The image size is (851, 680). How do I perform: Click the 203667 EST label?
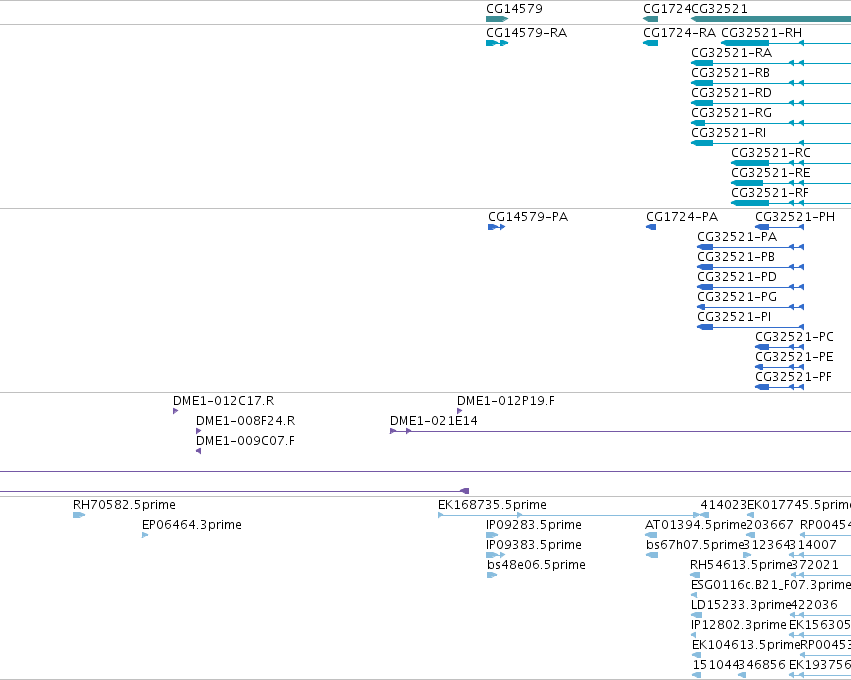point(770,525)
